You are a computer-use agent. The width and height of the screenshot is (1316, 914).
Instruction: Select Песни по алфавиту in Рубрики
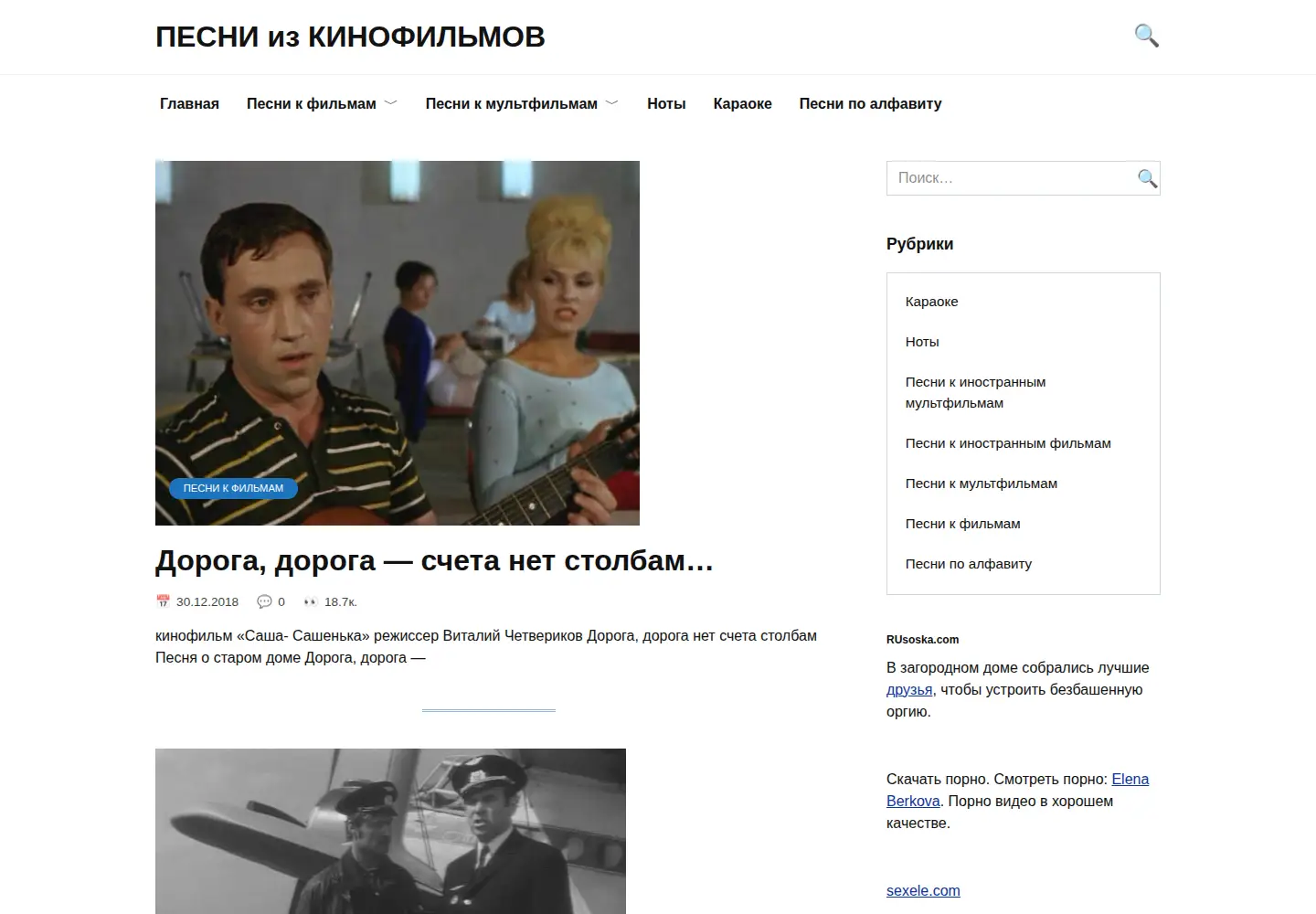[969, 564]
